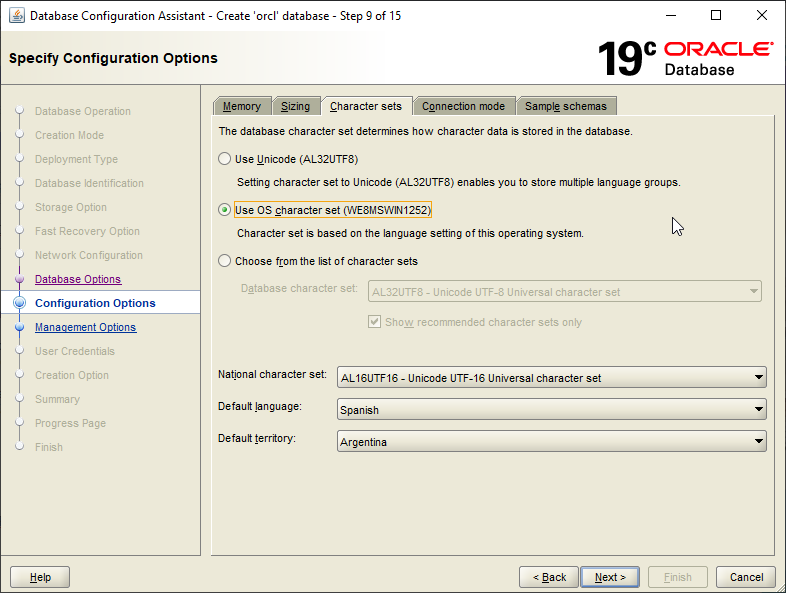
Task: Click the Creation Option step label
Action: 72,375
